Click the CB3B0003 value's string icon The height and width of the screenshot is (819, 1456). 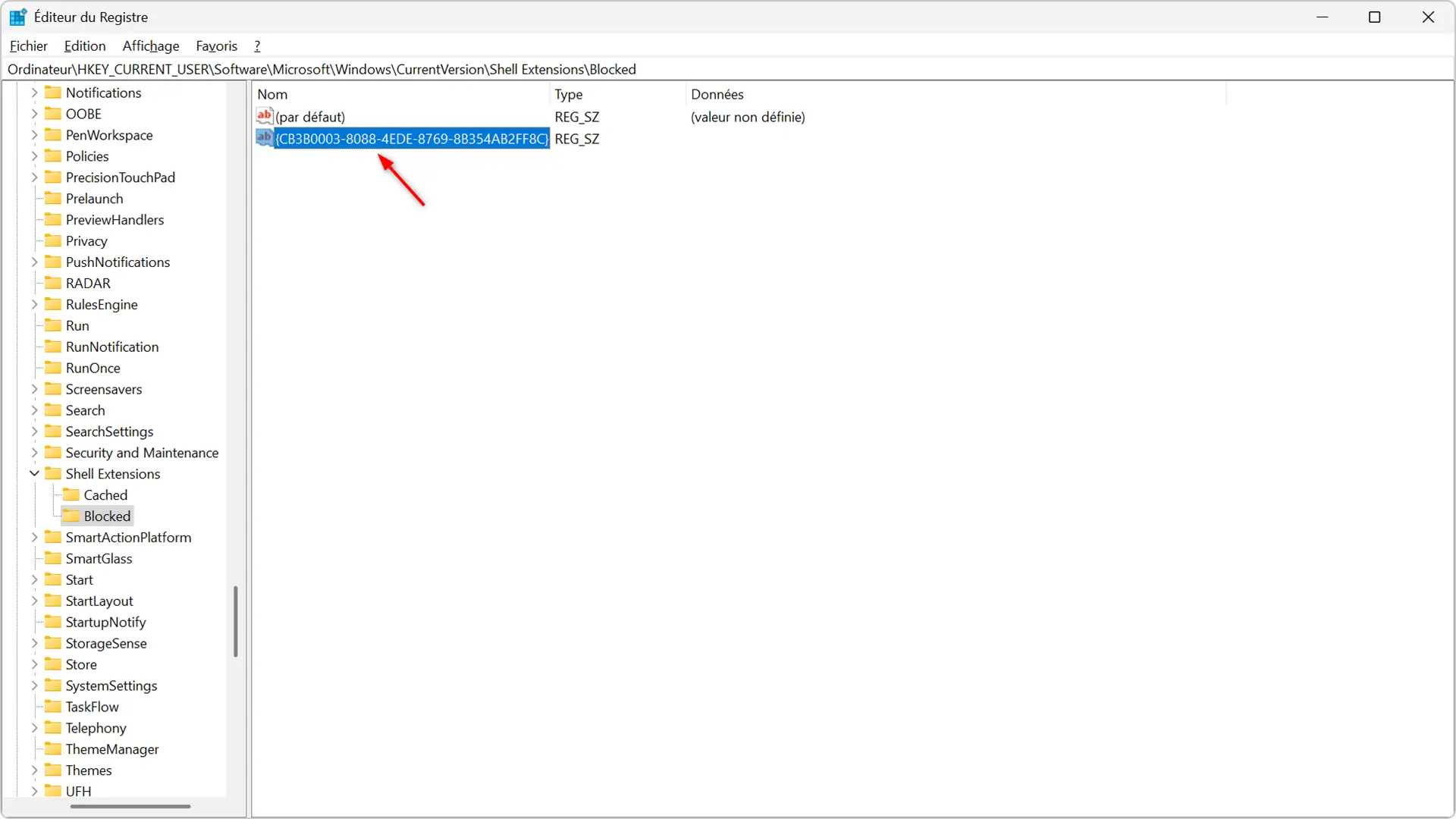point(265,138)
